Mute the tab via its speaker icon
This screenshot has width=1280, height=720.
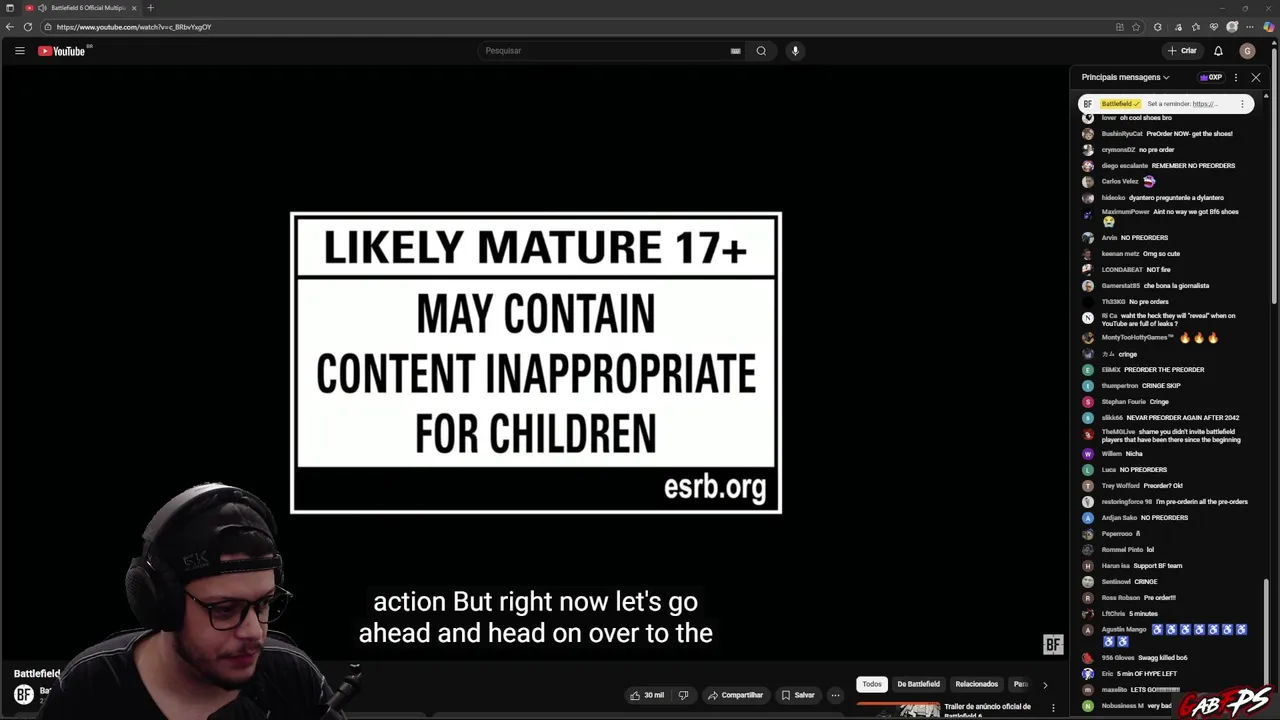[42, 8]
